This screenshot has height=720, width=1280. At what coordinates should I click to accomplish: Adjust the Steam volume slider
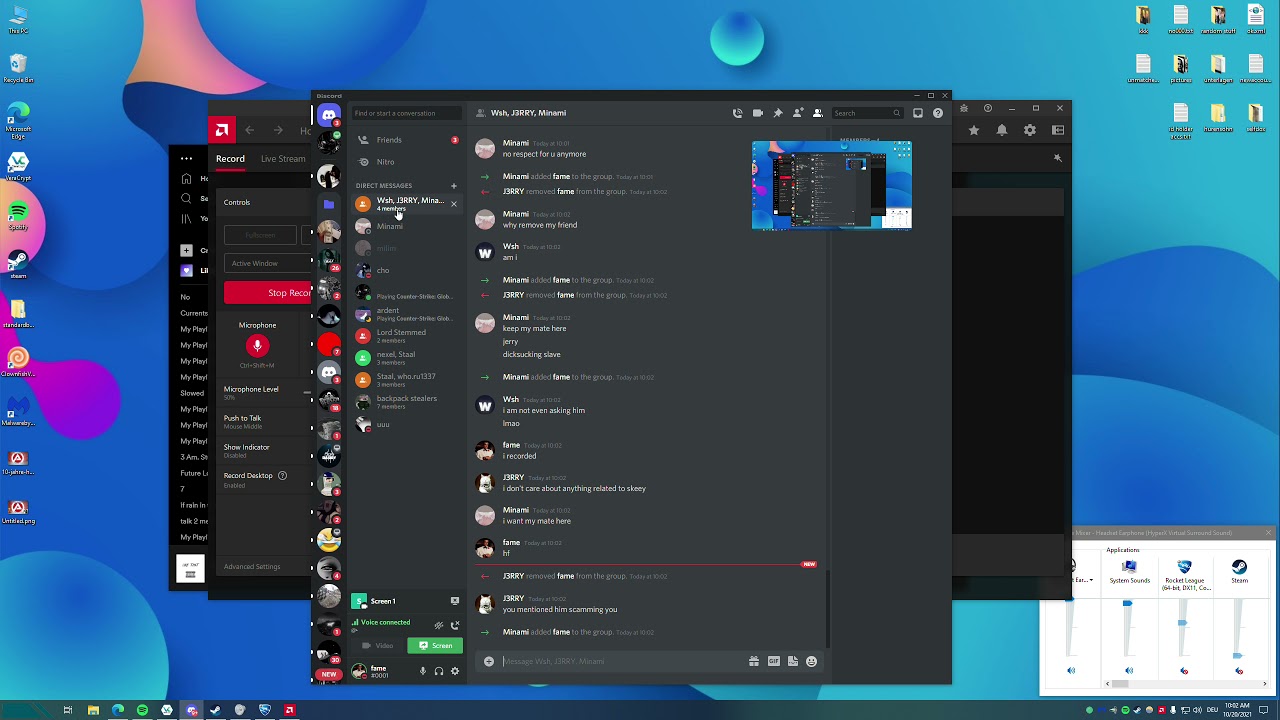point(1237,656)
